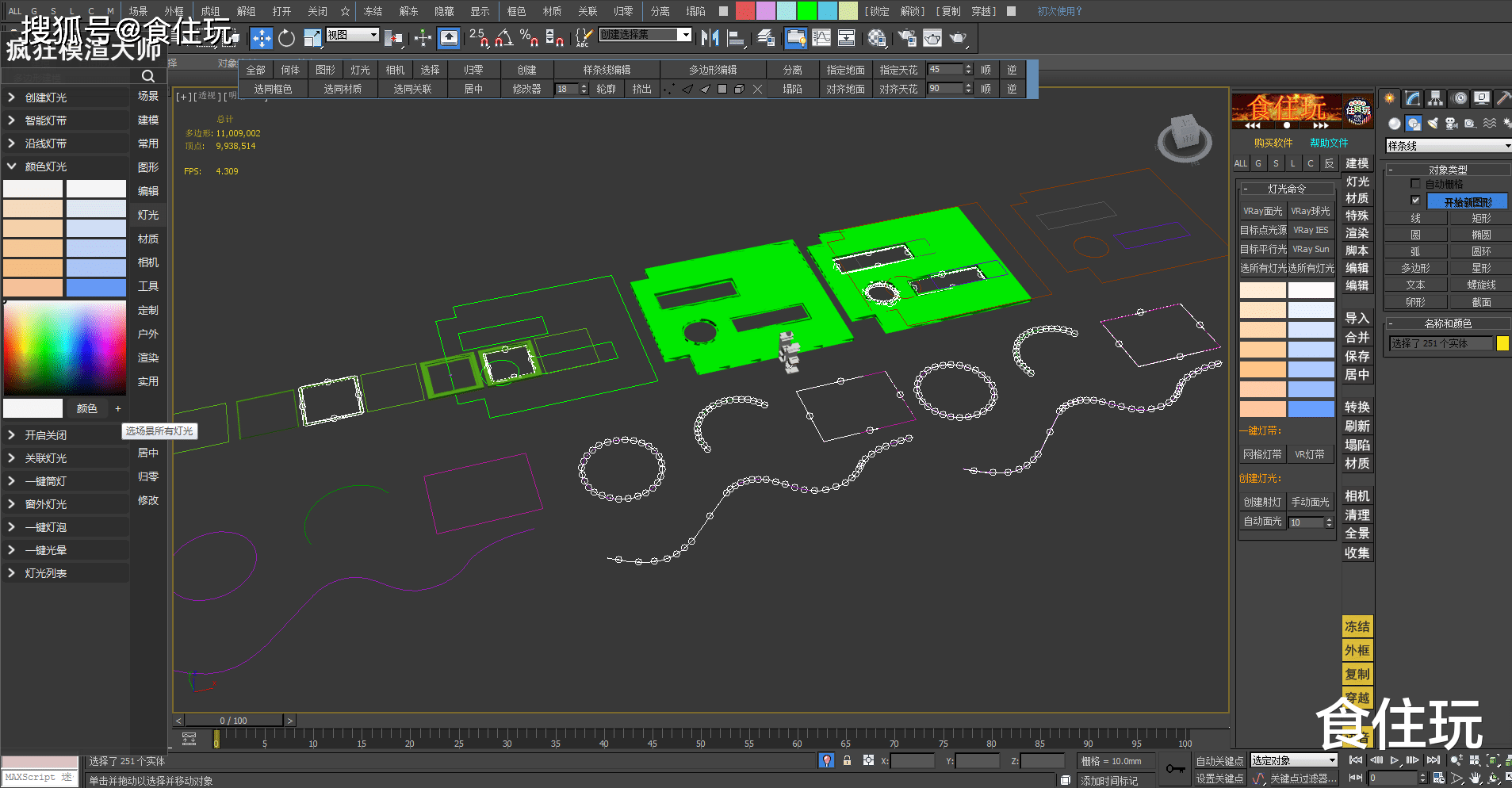
Task: Toggle 设置关键点 set key mode
Action: coord(1219,778)
